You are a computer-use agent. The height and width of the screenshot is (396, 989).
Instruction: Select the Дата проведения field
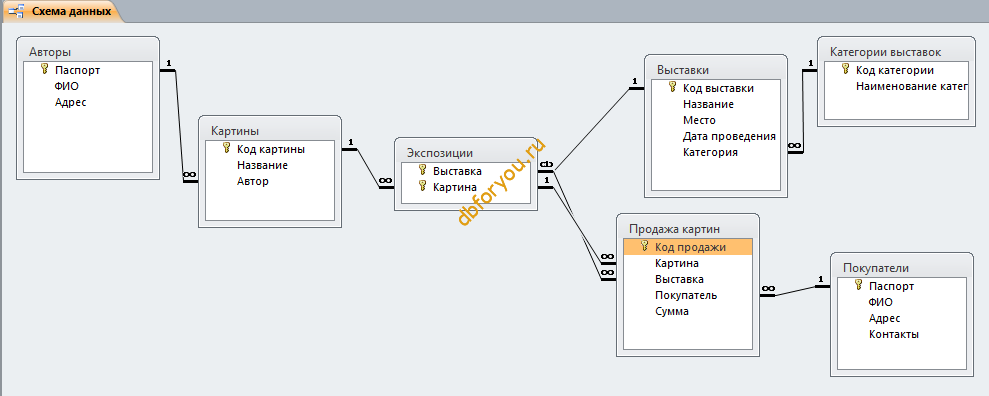click(x=715, y=136)
